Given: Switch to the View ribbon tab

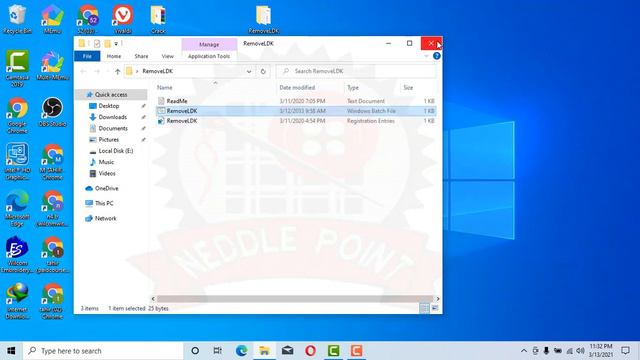Looking at the screenshot, I should (x=167, y=56).
